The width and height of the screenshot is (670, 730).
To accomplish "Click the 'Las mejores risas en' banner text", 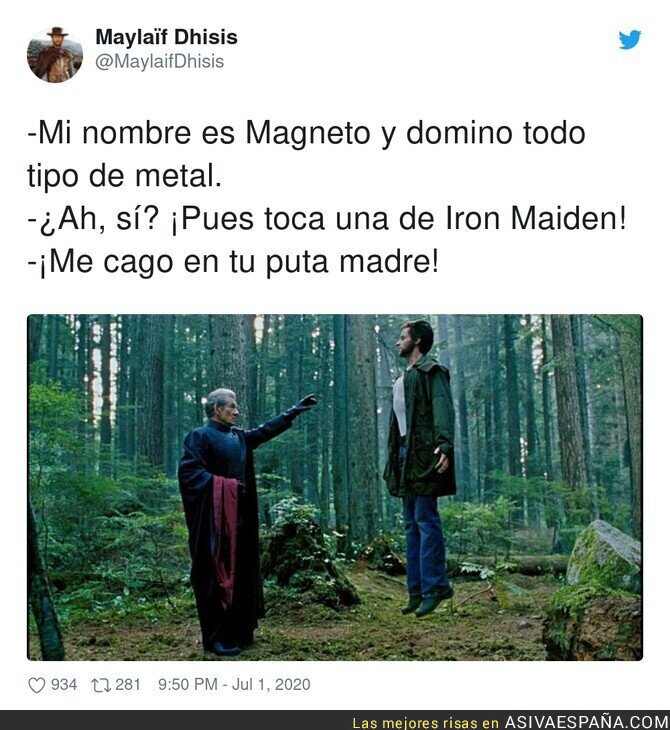I will 426,723.
